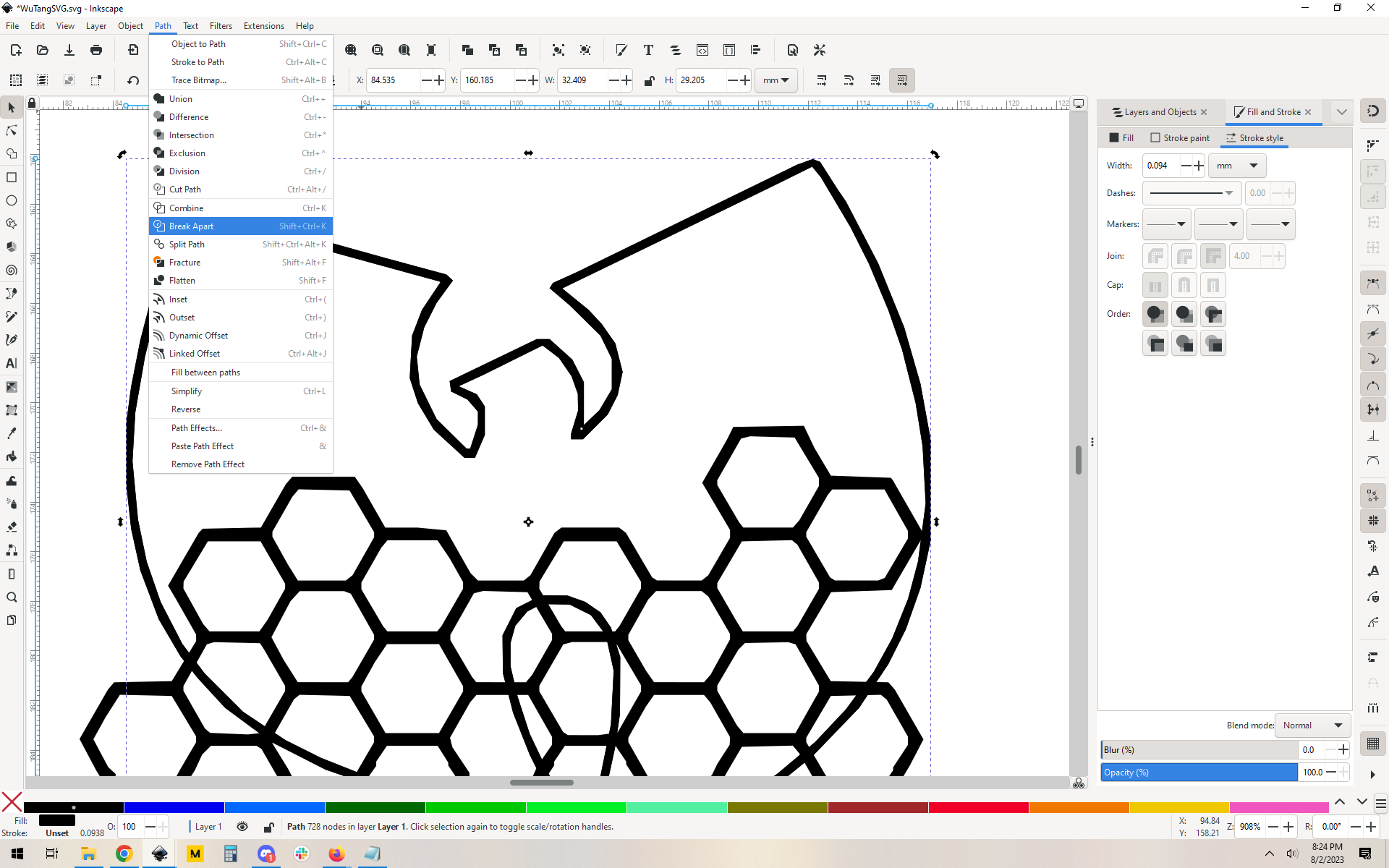Select the Spiral tool
This screenshot has width=1389, height=868.
(12, 271)
